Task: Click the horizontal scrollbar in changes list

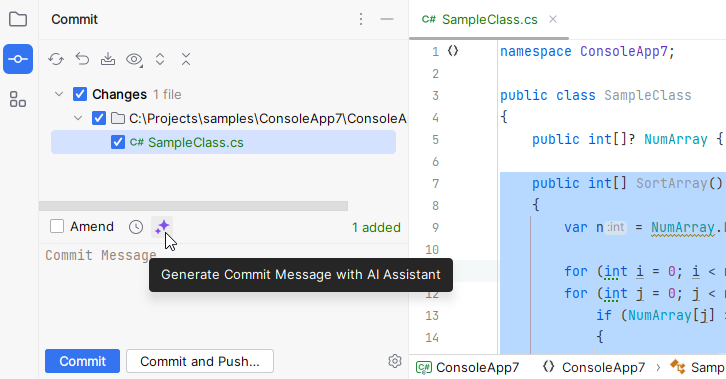Action: [194, 206]
